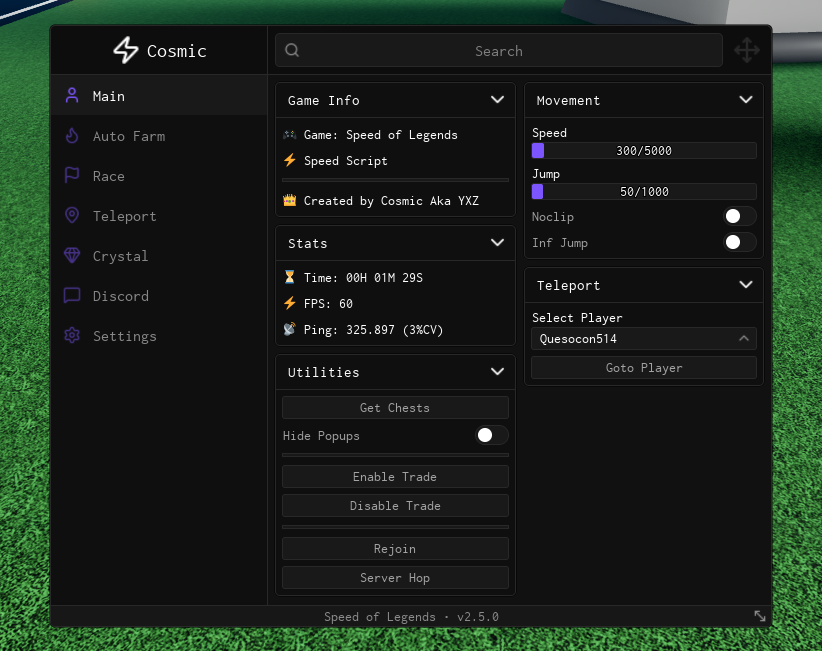Image resolution: width=822 pixels, height=651 pixels.
Task: Open the Settings tab
Action: pyautogui.click(x=159, y=335)
